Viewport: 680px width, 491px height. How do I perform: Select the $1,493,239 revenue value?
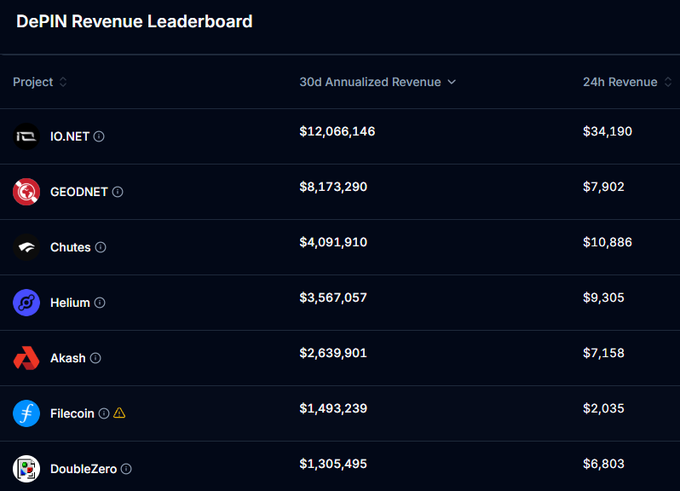(333, 409)
